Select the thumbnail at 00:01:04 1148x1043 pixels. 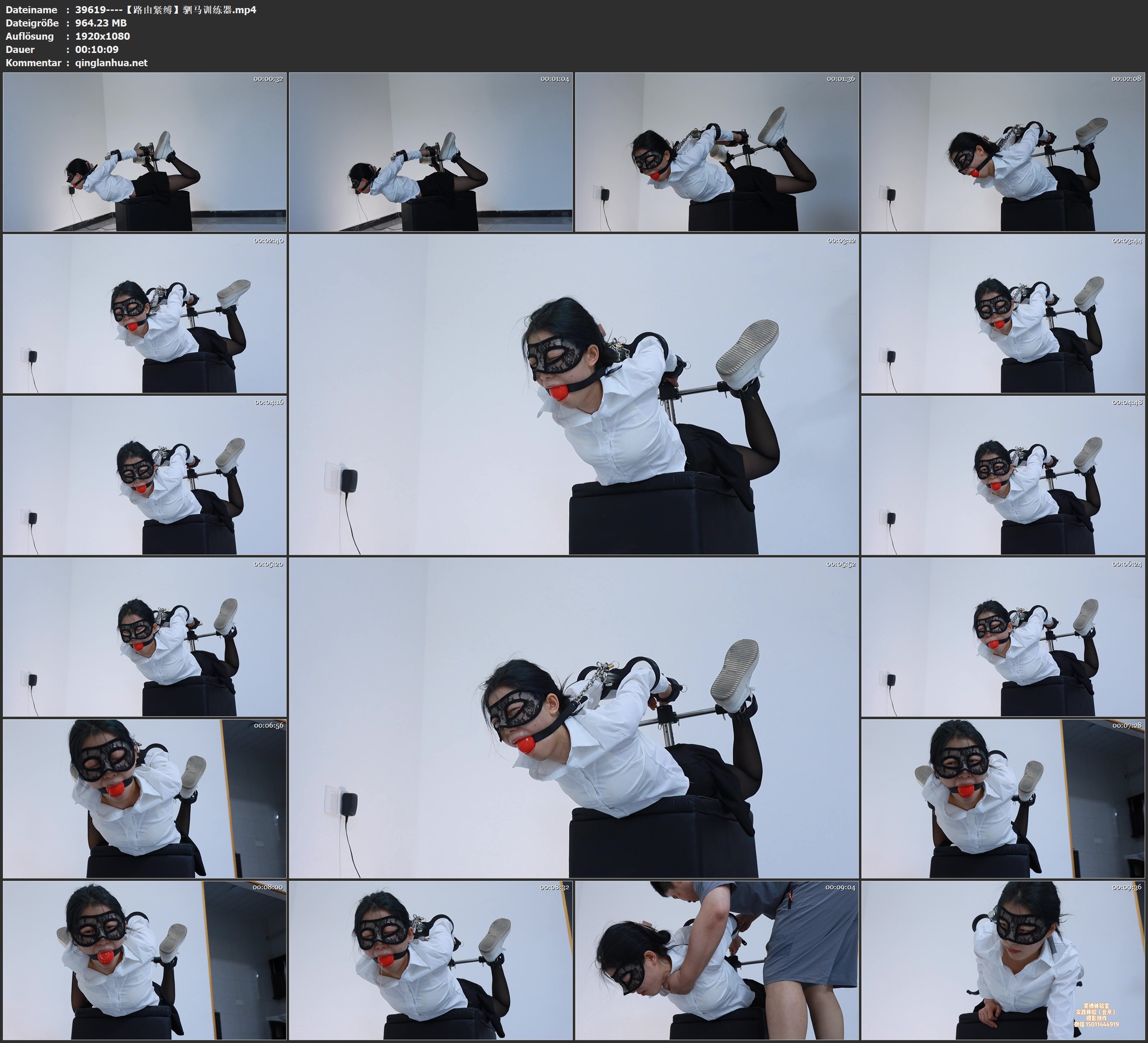point(431,152)
